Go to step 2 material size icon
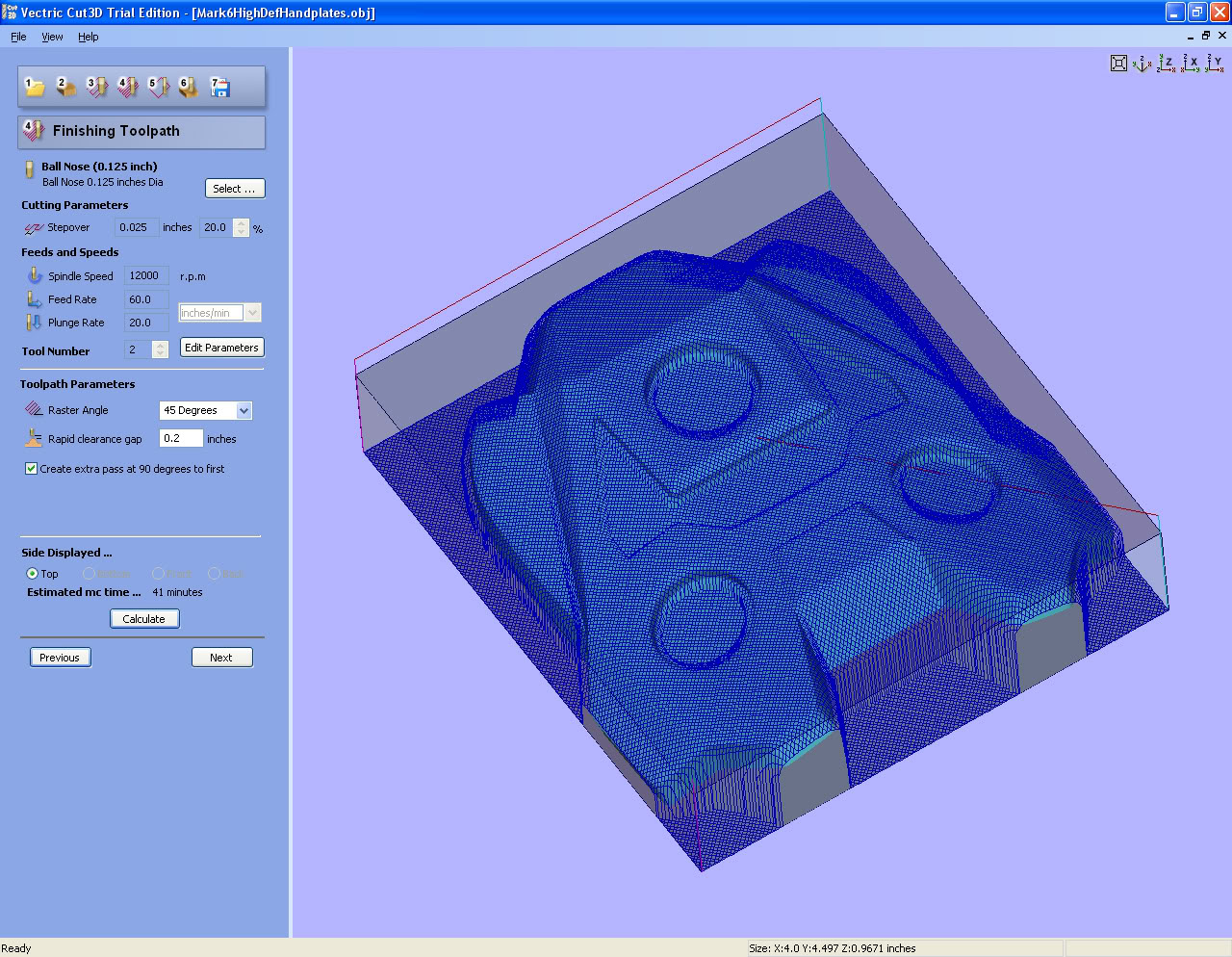1232x957 pixels. click(x=65, y=88)
